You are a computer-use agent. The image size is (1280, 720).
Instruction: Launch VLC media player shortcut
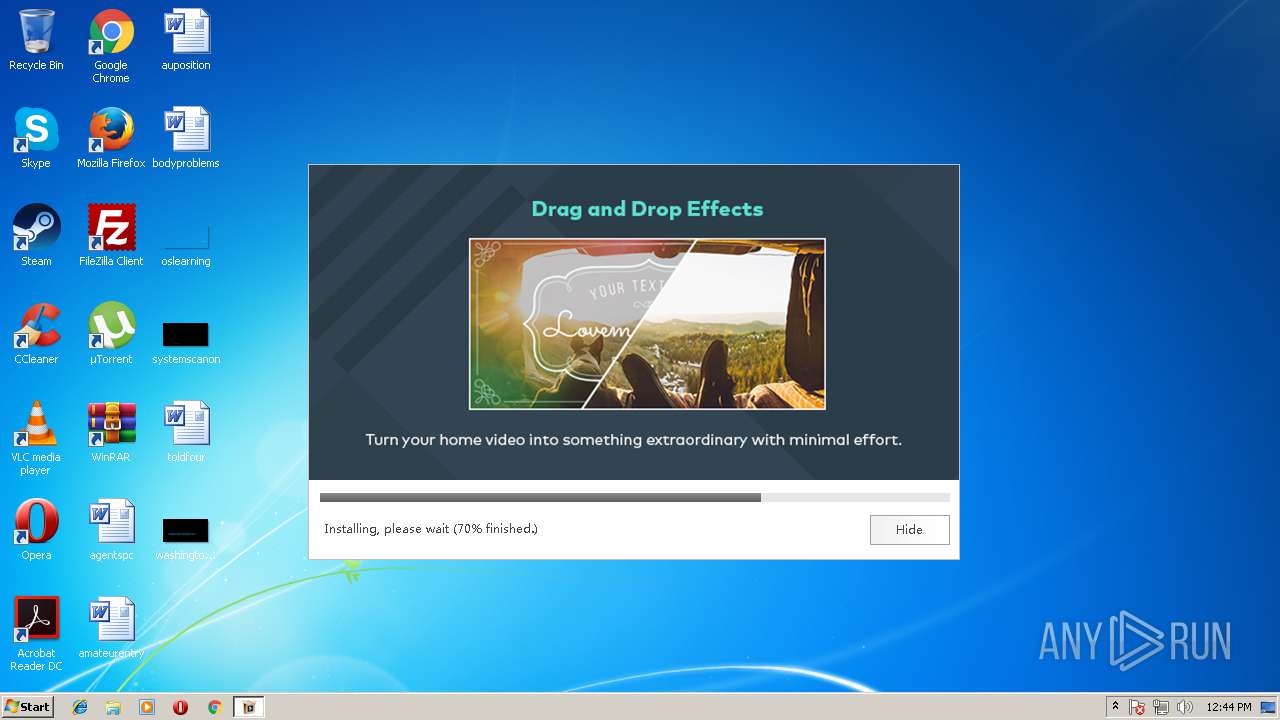point(36,439)
